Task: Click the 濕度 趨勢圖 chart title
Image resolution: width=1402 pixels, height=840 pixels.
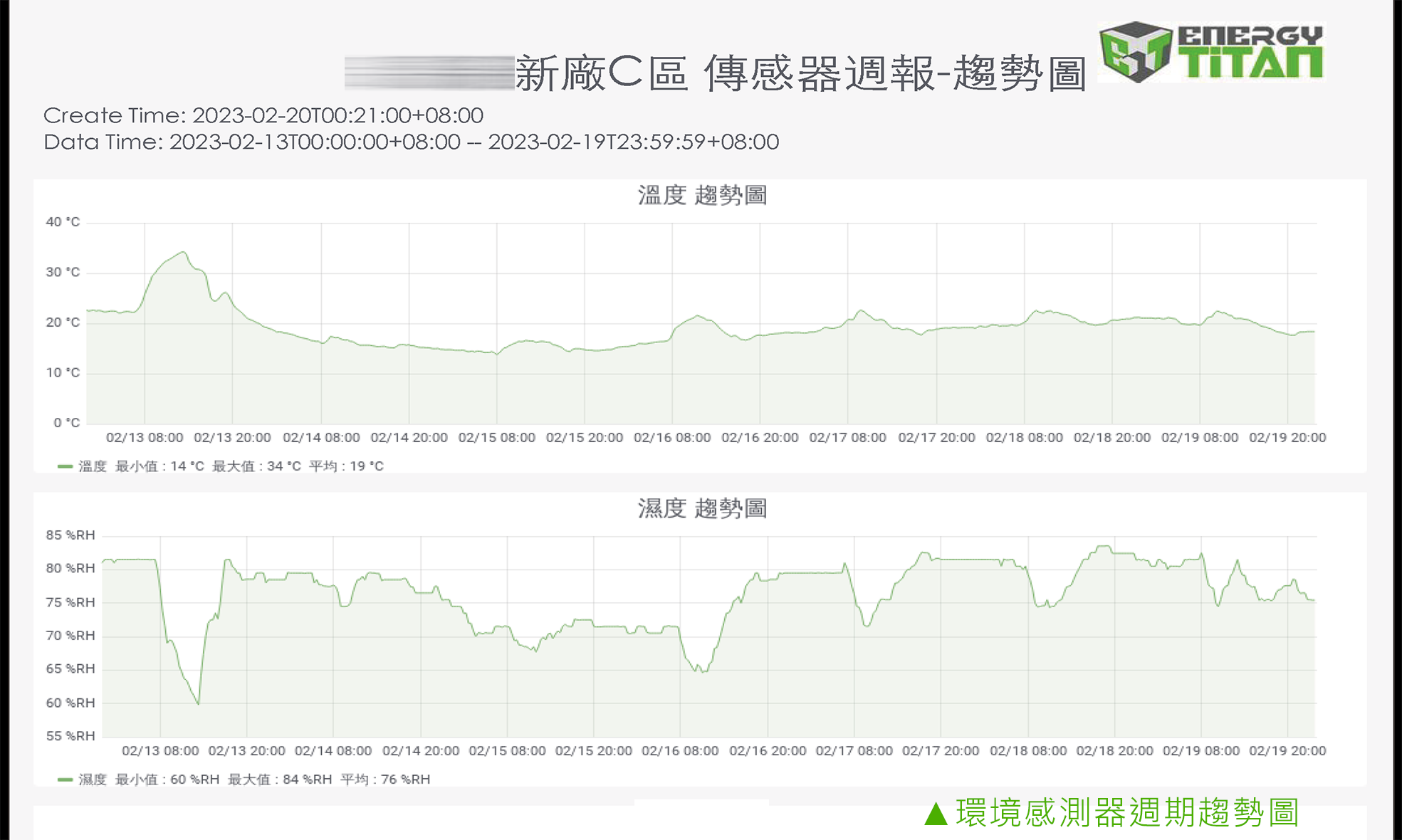Action: (x=701, y=508)
